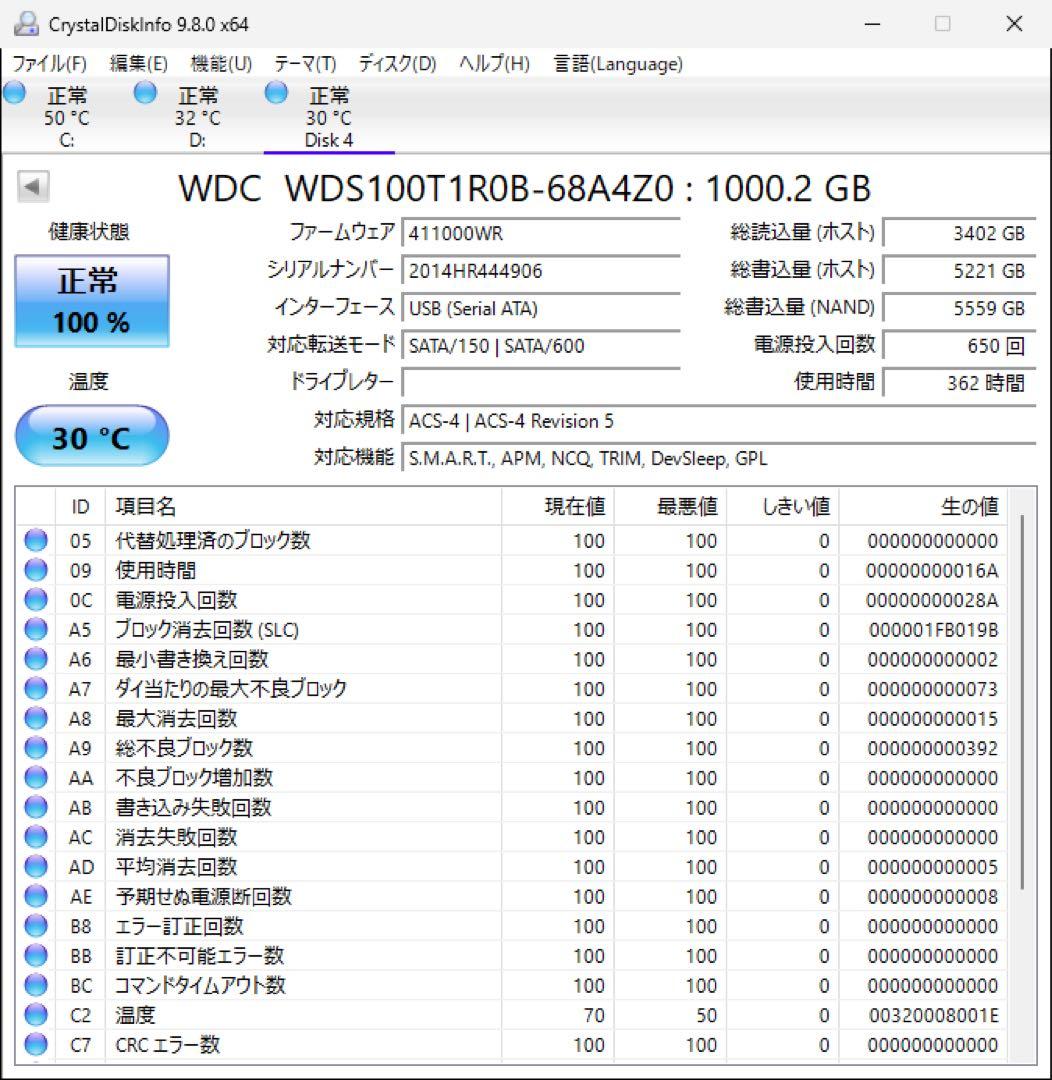Screen dimensions: 1052x1080
Task: Click the ACS-4 Revision 5 standard field
Action: point(719,420)
